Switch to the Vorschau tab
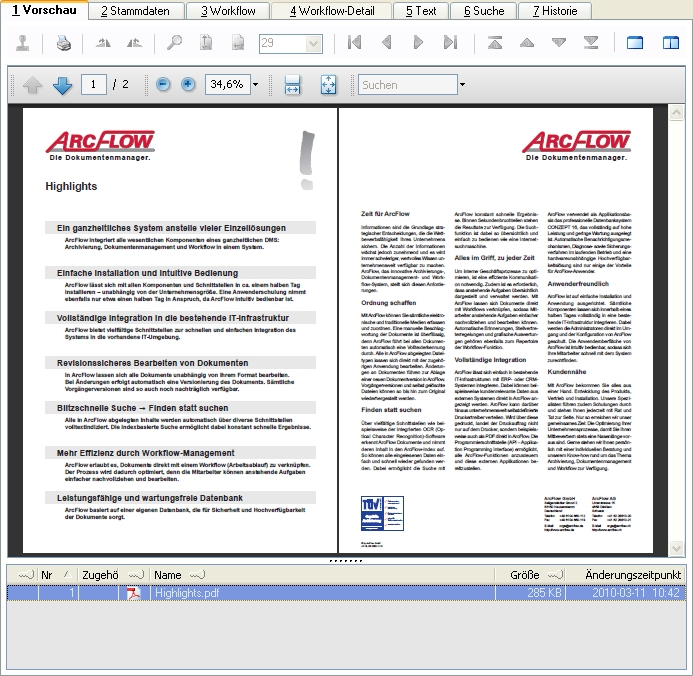 point(44,10)
